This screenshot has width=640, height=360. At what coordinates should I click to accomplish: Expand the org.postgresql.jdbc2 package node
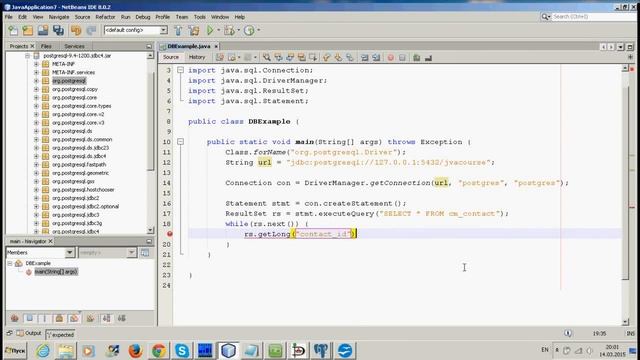click(x=36, y=198)
